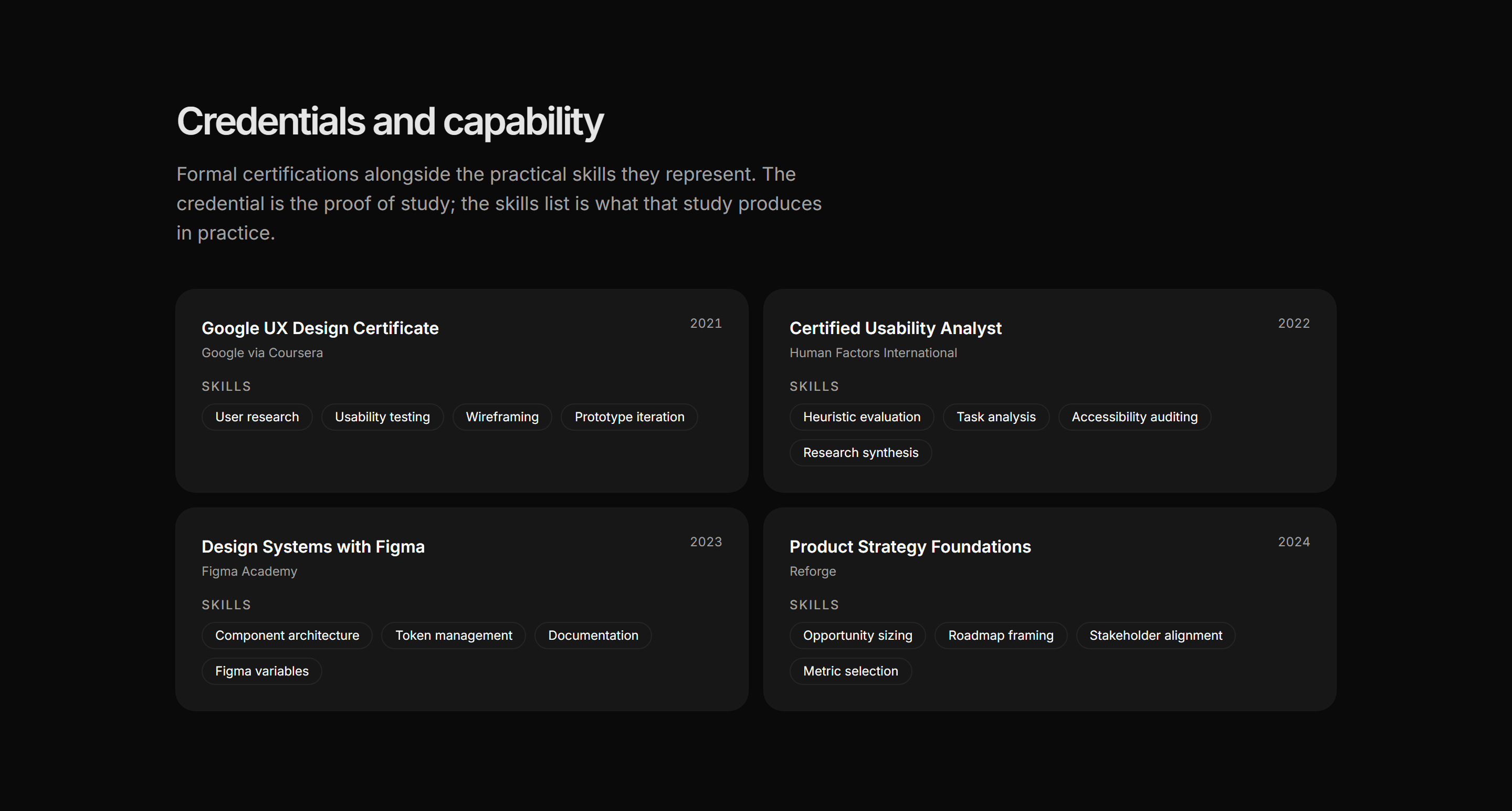Click 'Reforge' issuer text
The width and height of the screenshot is (1512, 811).
pos(812,571)
